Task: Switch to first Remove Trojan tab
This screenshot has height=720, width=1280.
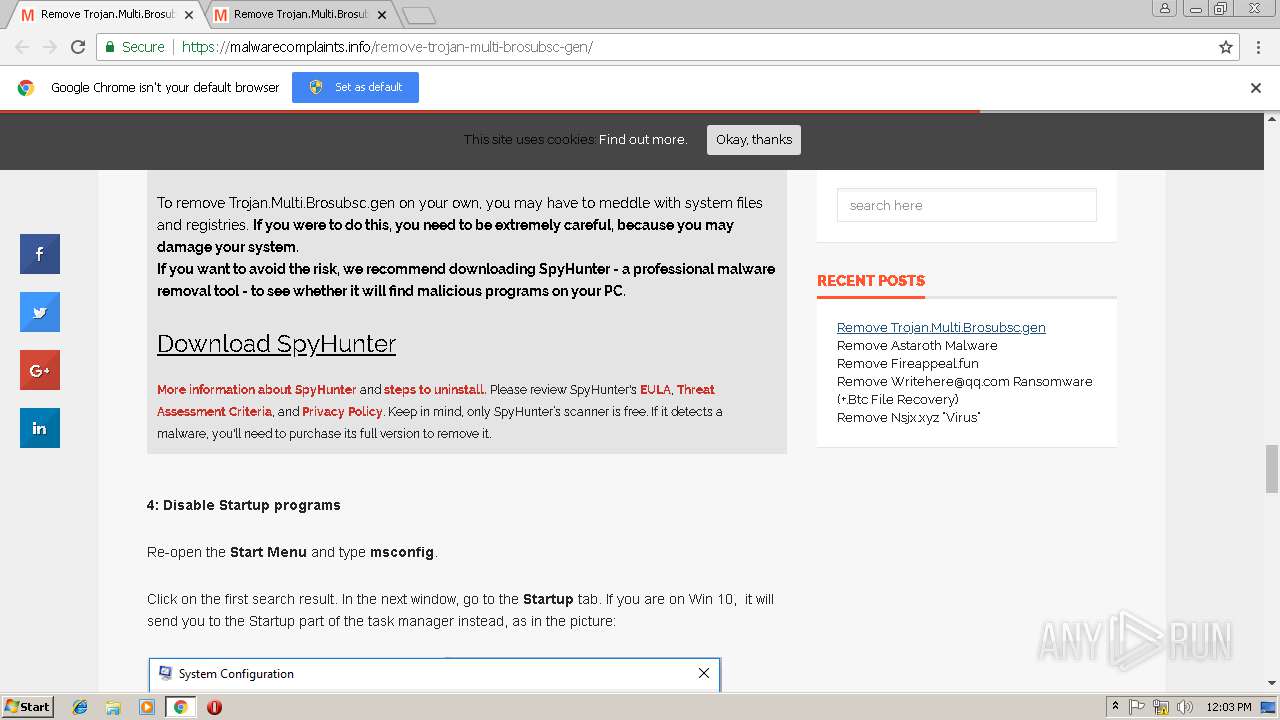Action: [x=107, y=15]
